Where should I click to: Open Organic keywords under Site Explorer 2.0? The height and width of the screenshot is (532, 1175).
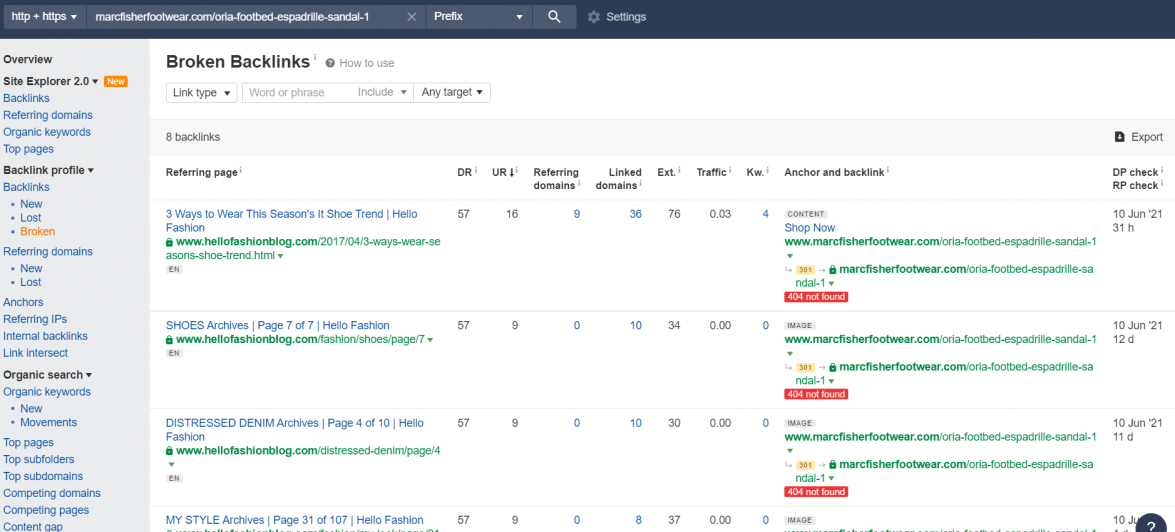click(46, 132)
